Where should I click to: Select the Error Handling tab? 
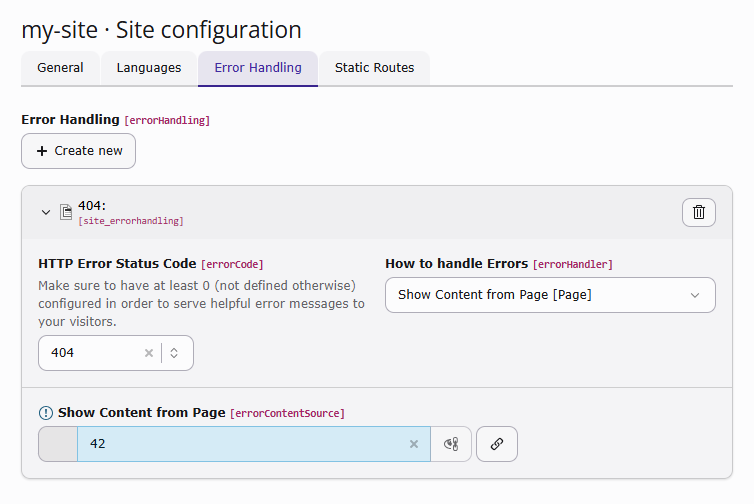258,68
